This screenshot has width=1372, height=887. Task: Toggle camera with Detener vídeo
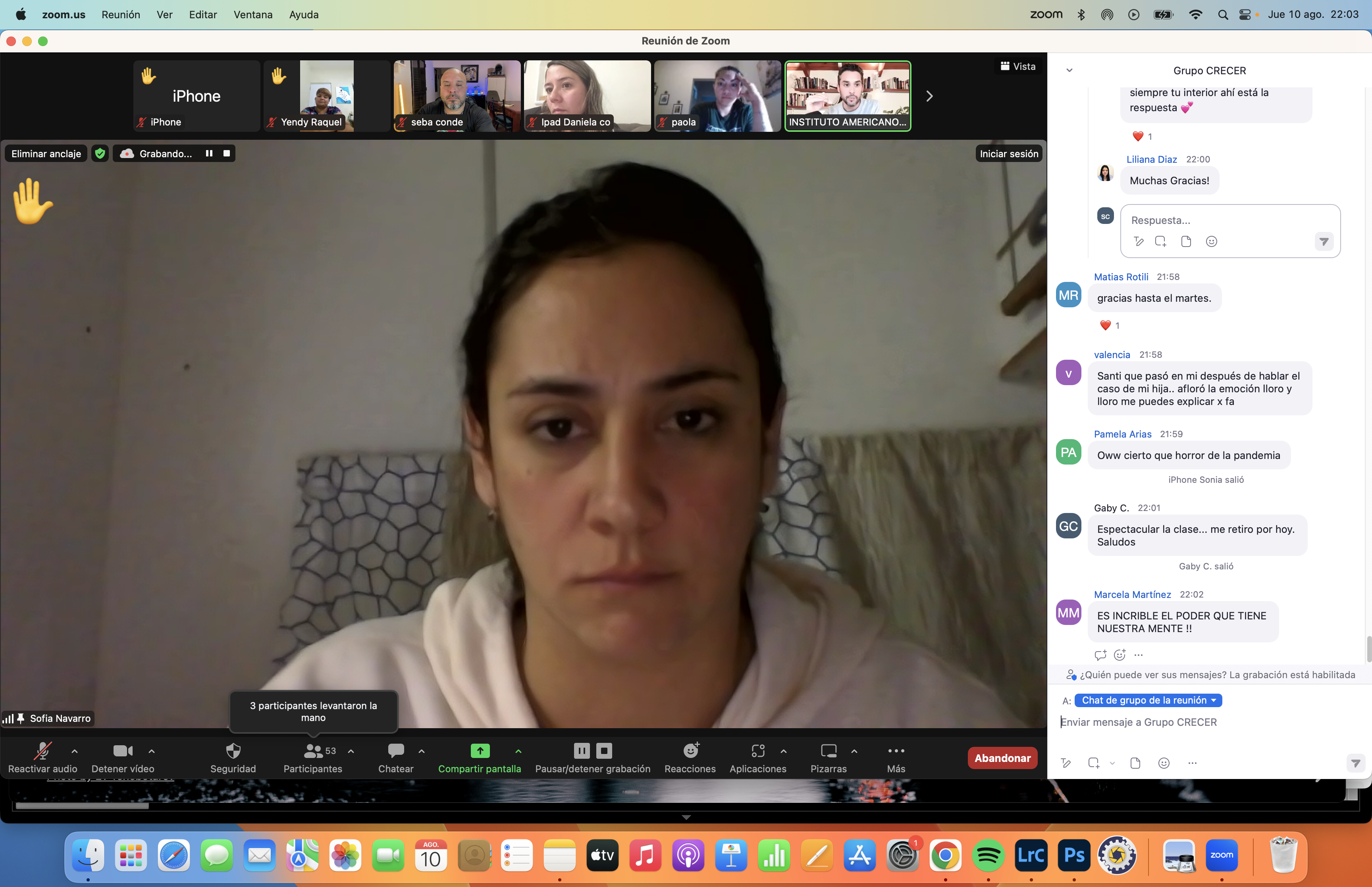[123, 750]
